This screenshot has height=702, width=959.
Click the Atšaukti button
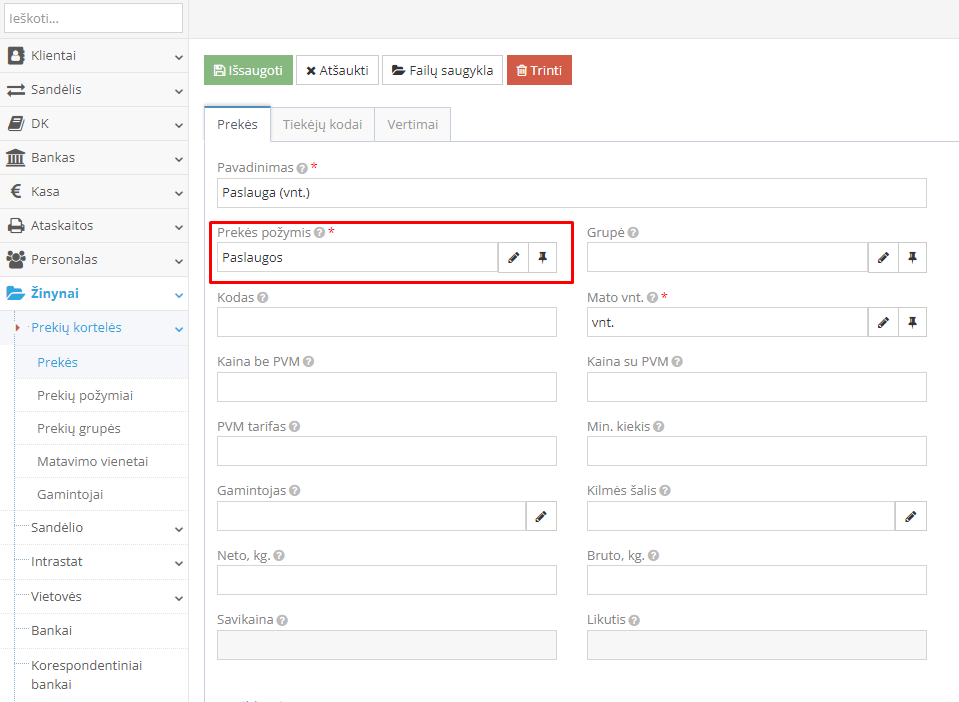point(338,70)
